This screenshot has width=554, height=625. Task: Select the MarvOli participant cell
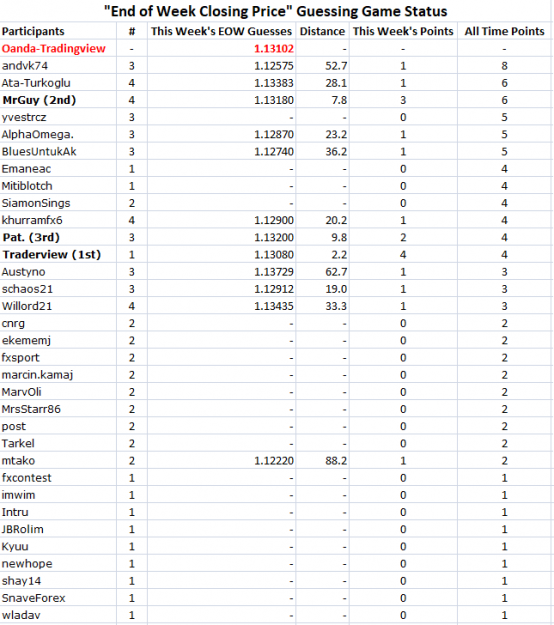tap(22, 392)
